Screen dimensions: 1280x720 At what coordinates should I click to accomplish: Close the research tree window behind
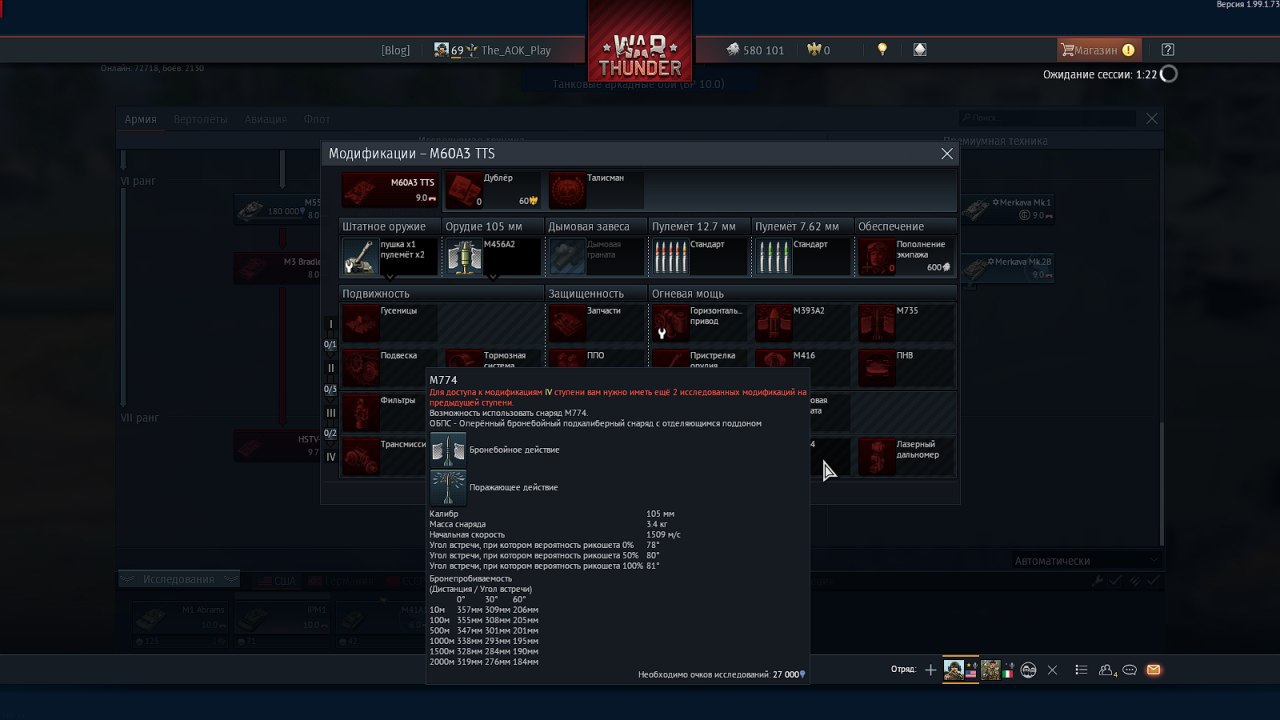point(1152,119)
